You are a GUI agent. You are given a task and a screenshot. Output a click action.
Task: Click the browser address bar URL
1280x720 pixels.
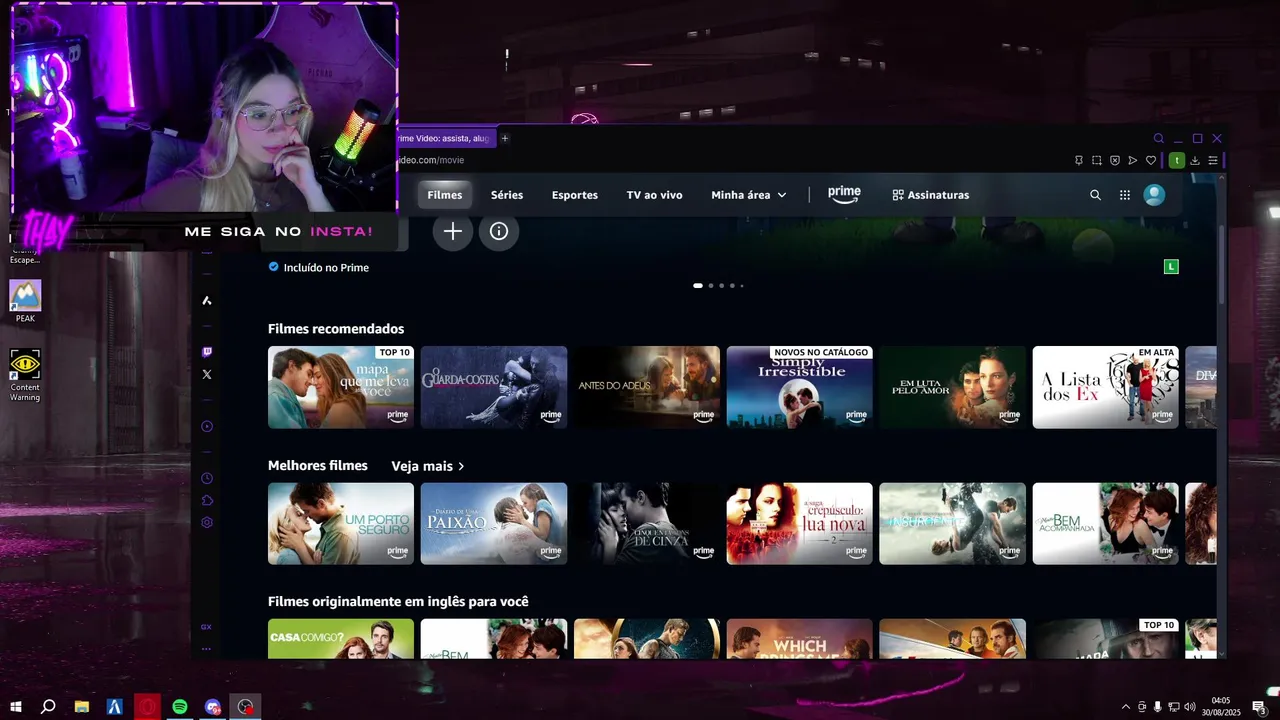pos(431,160)
